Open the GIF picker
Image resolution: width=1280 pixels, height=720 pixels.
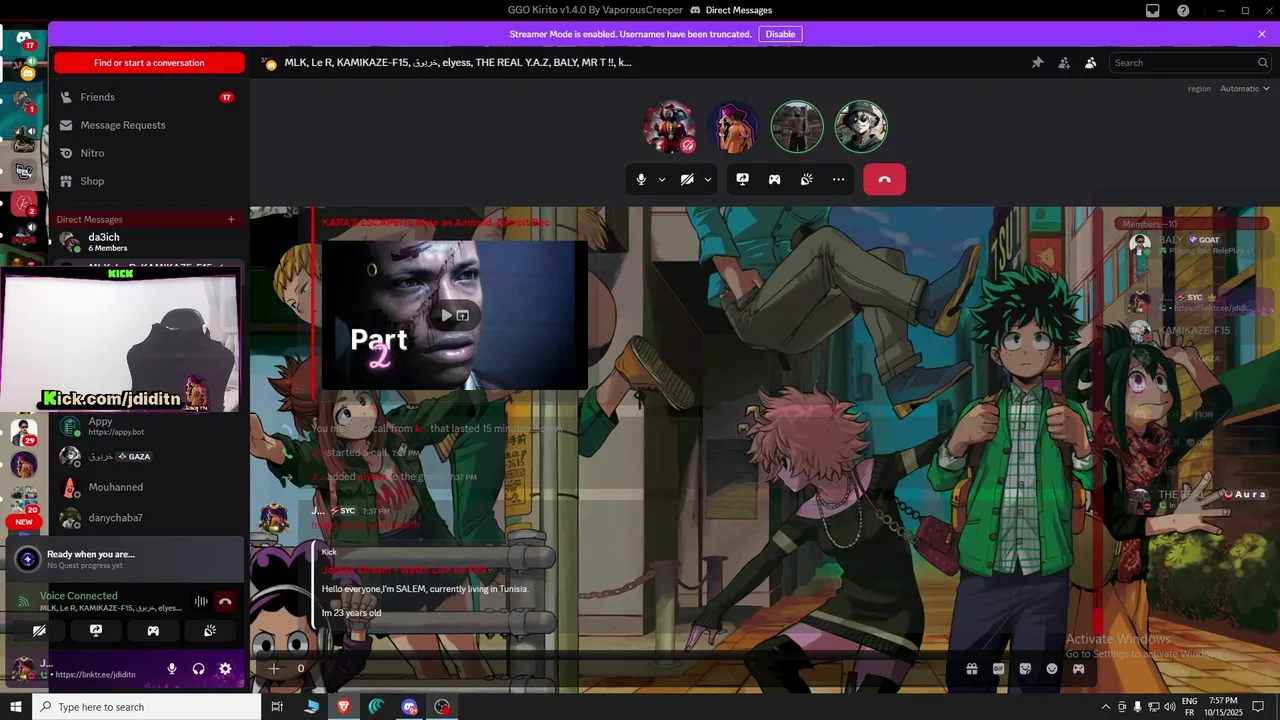(998, 669)
